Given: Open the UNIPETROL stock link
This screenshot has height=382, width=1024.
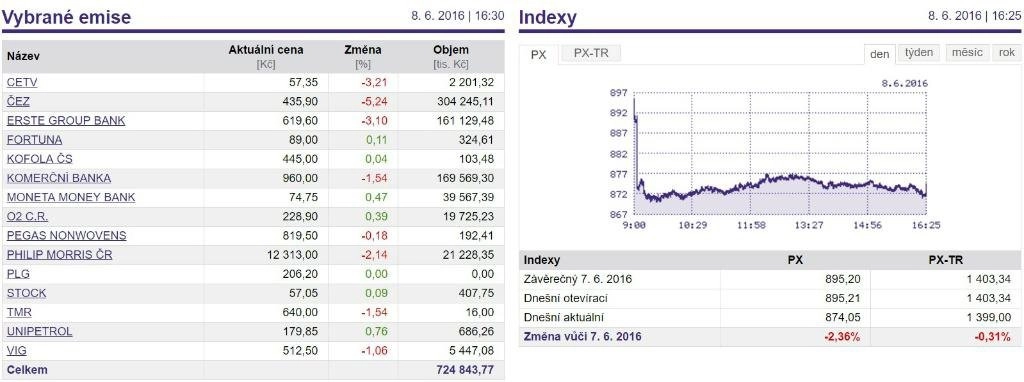Looking at the screenshot, I should click(x=40, y=332).
